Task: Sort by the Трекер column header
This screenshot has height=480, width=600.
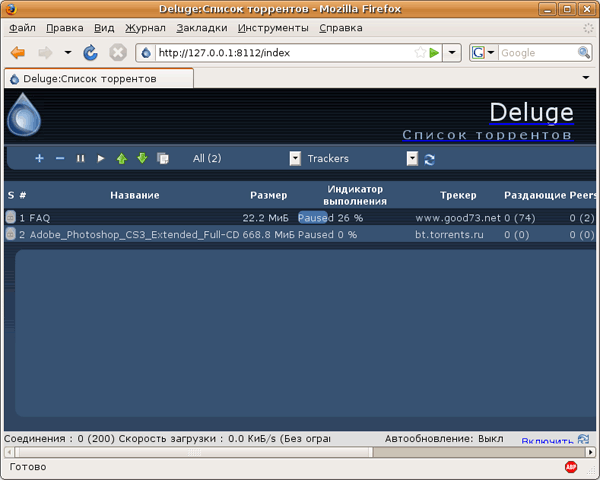Action: click(x=458, y=195)
